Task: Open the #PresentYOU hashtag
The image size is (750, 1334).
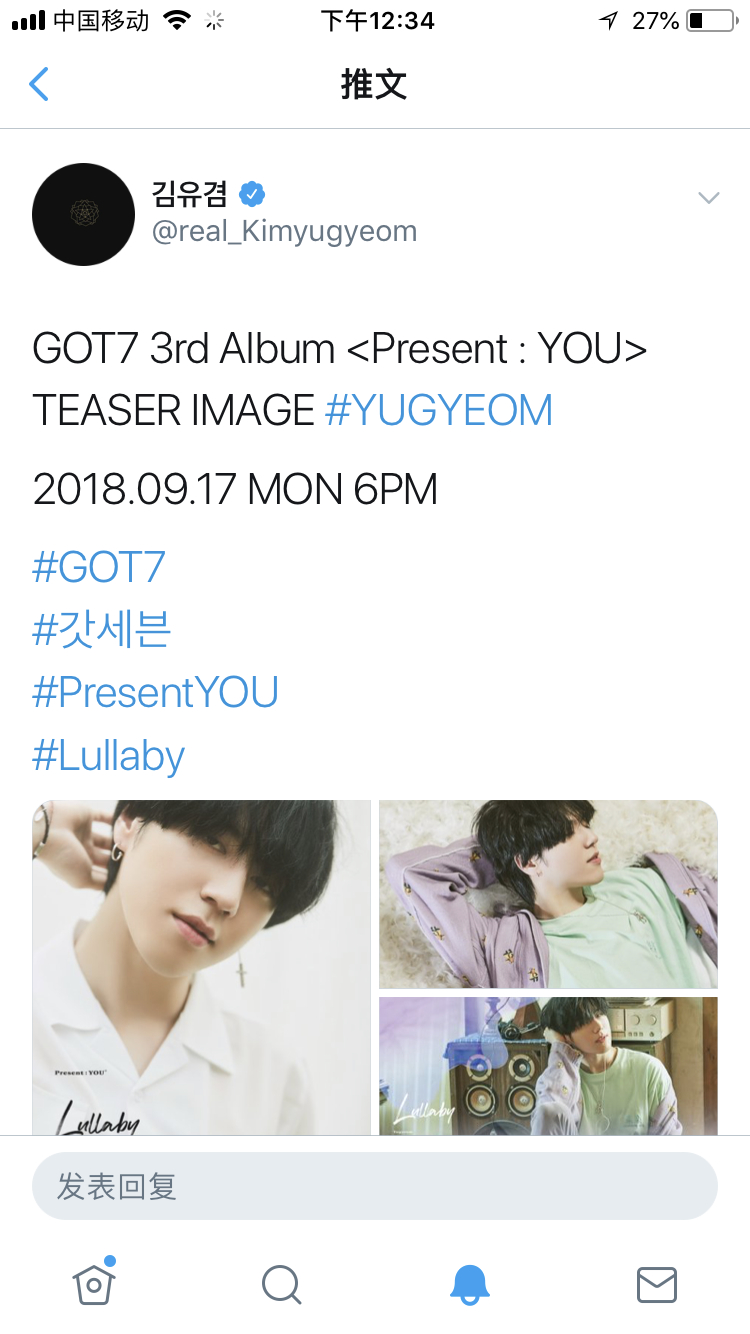Action: tap(156, 693)
